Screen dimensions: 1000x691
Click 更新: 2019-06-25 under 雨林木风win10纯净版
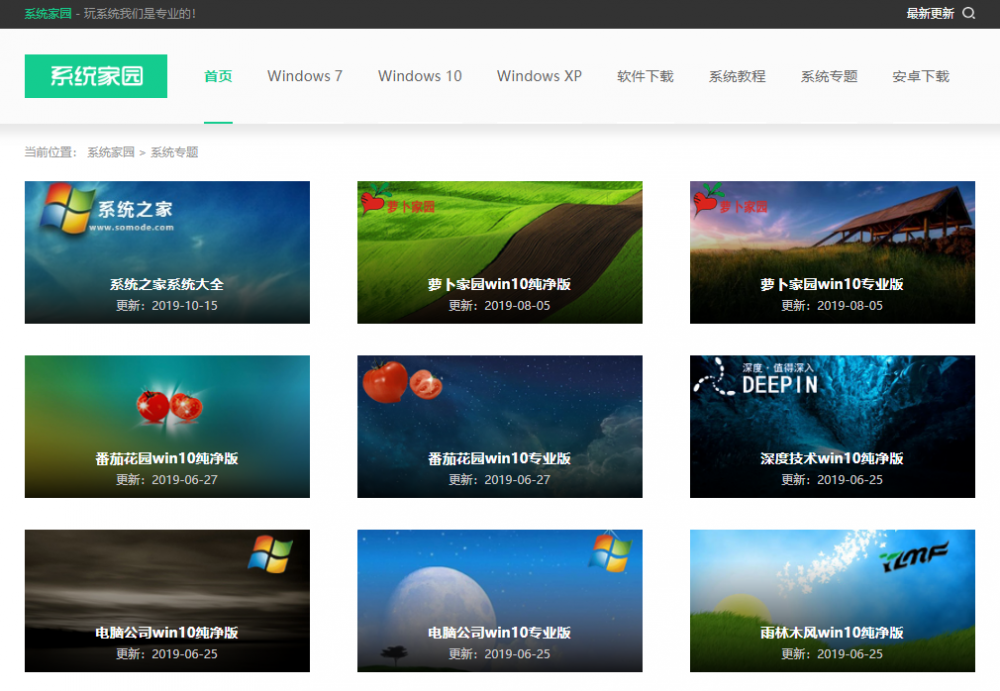tap(832, 654)
